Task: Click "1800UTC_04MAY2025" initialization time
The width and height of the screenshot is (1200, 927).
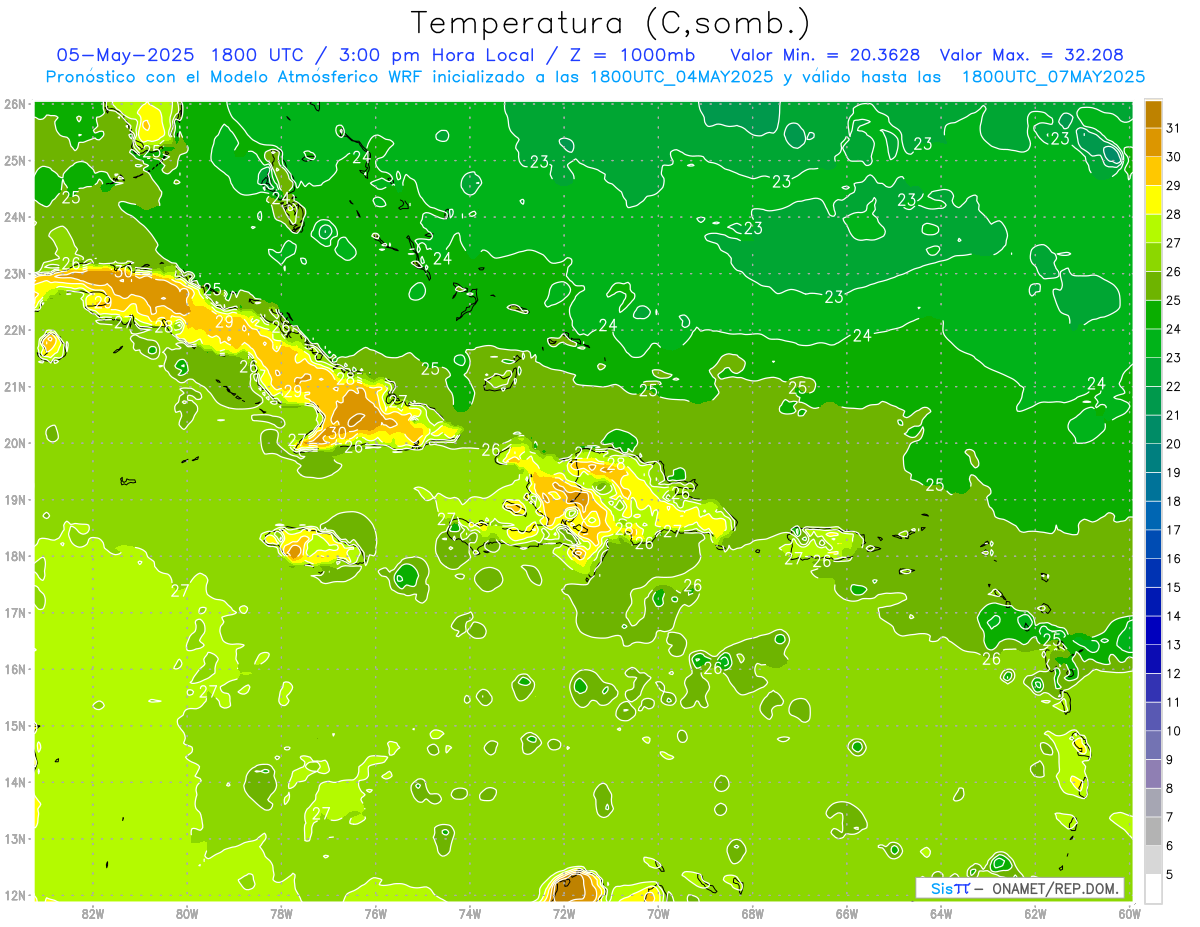Action: click(x=682, y=77)
